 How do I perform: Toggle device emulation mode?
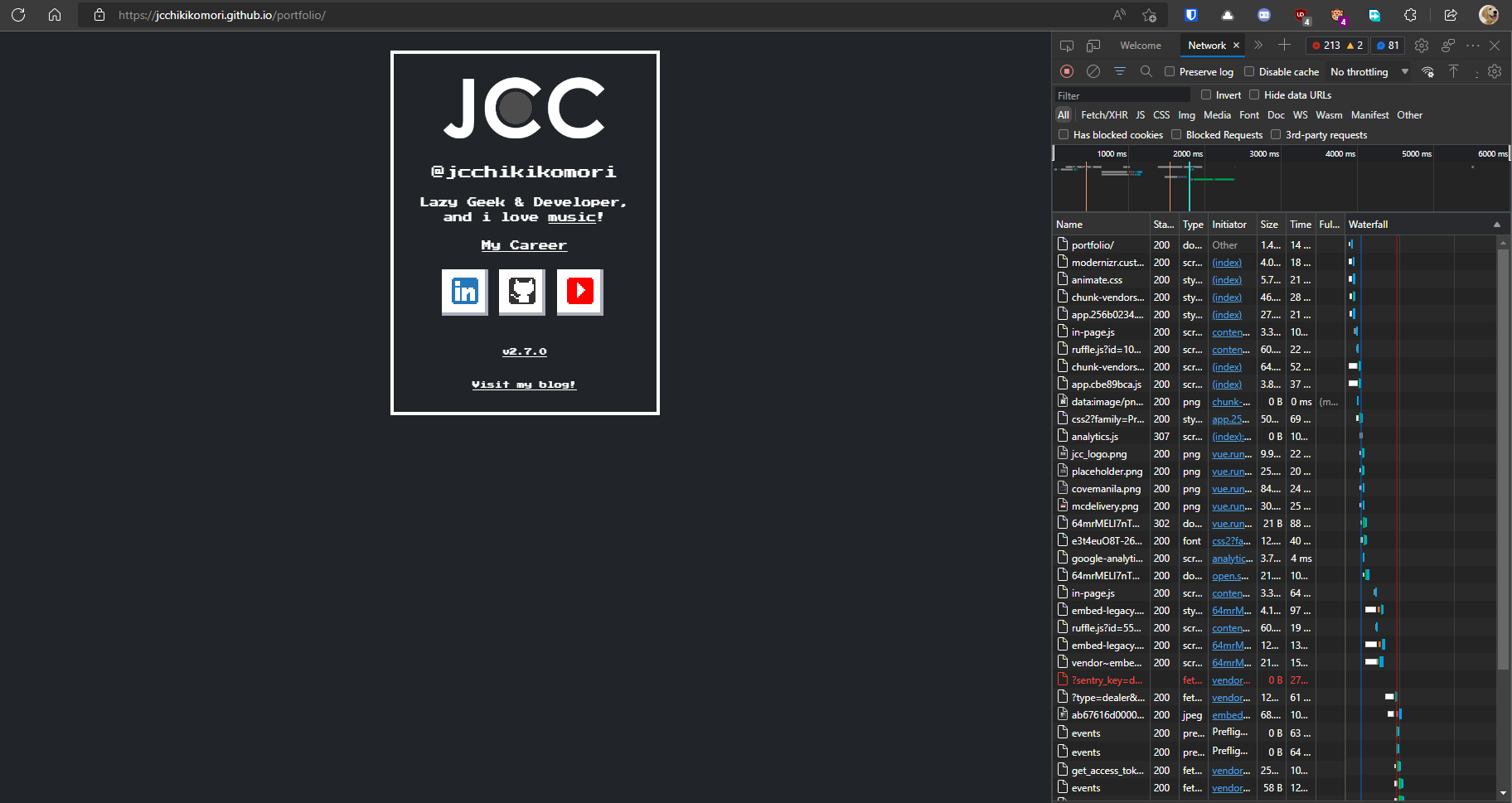coord(1093,46)
